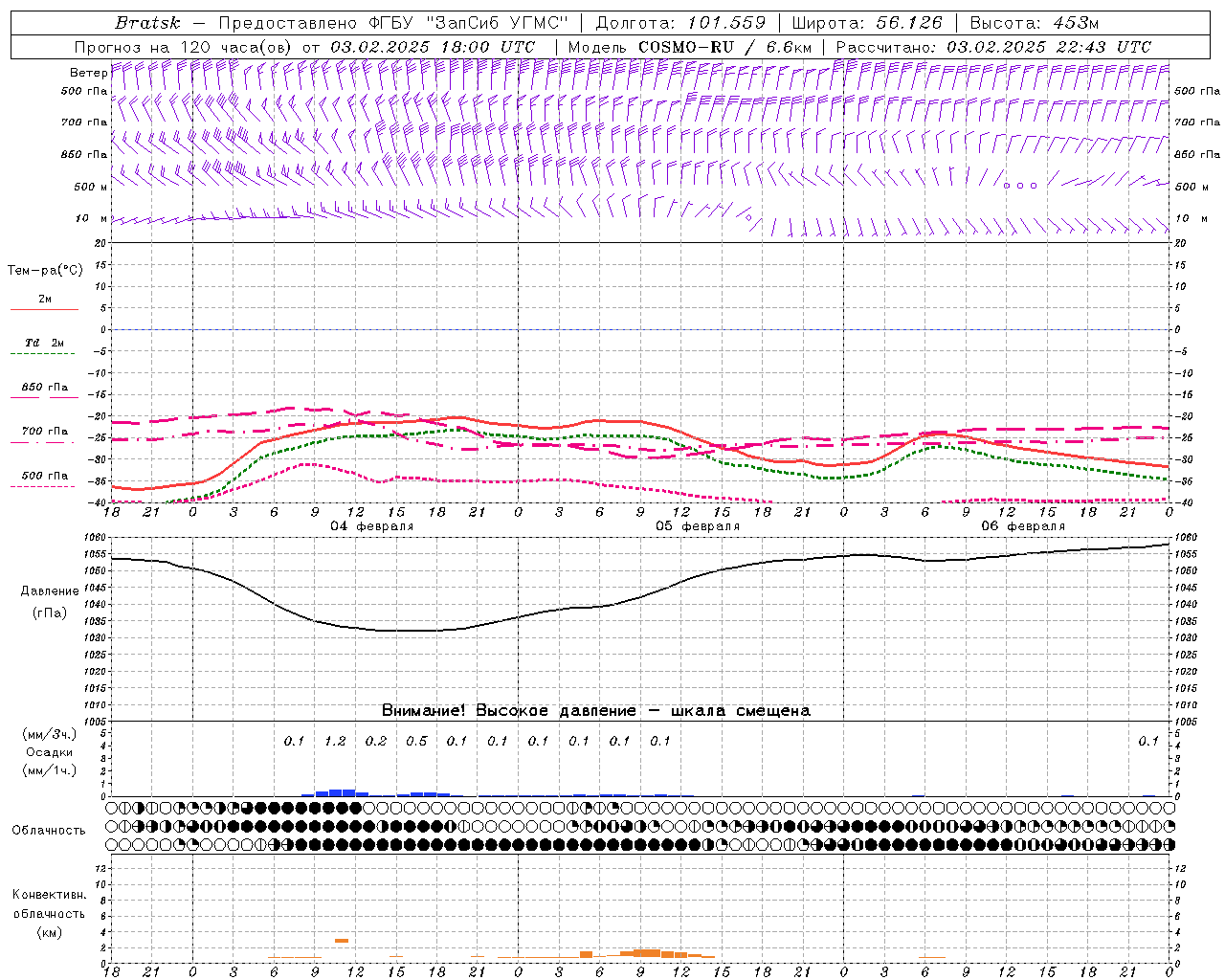Screen dimensions: 1225x980
Task: Click the 04 февраля date label
Action: click(x=372, y=526)
